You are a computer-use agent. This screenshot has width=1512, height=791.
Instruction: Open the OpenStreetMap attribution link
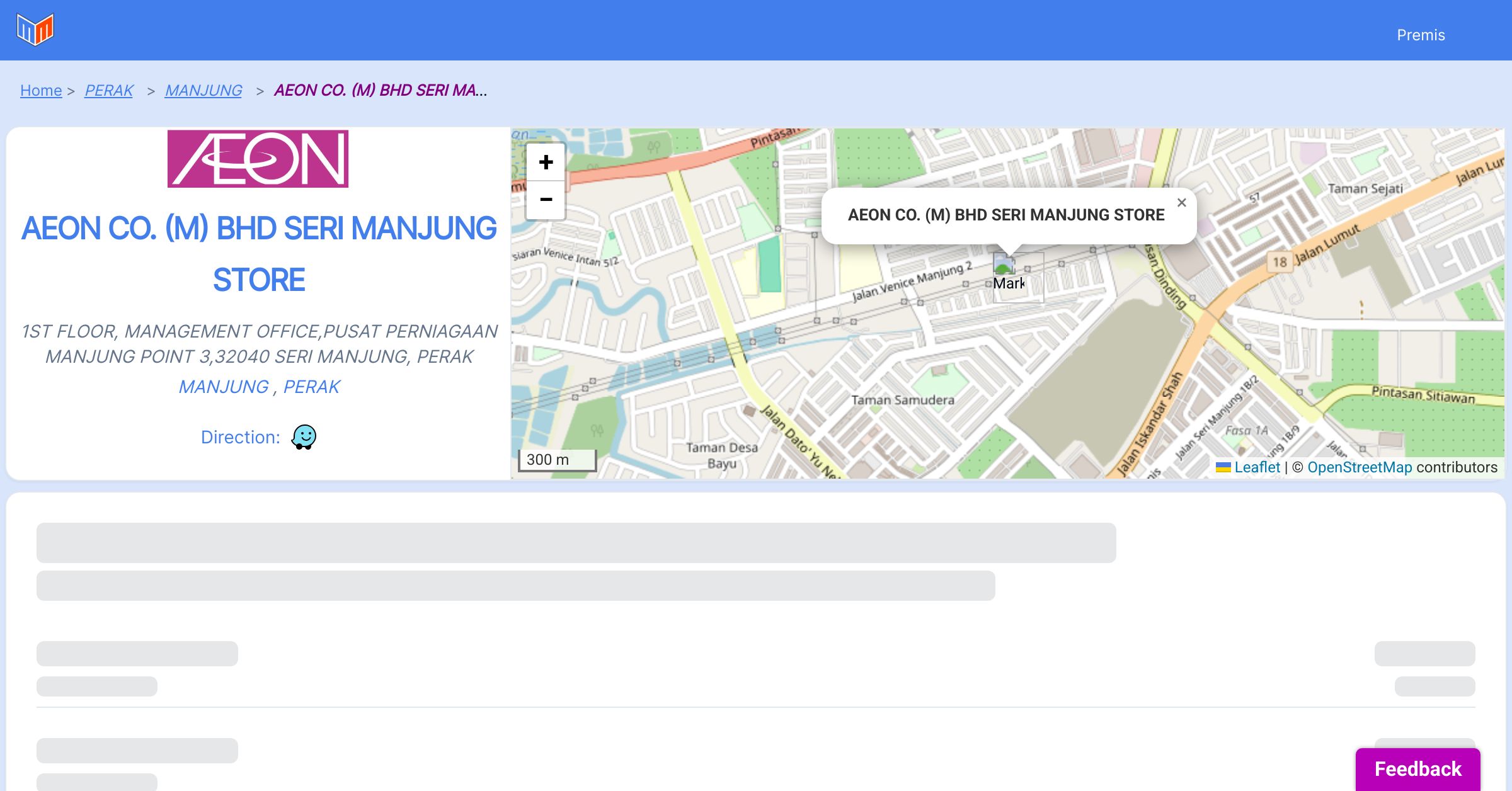click(1360, 467)
